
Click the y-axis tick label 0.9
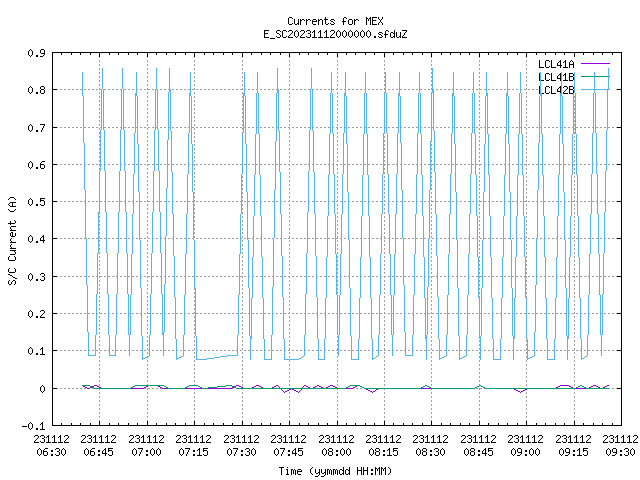[x=37, y=53]
